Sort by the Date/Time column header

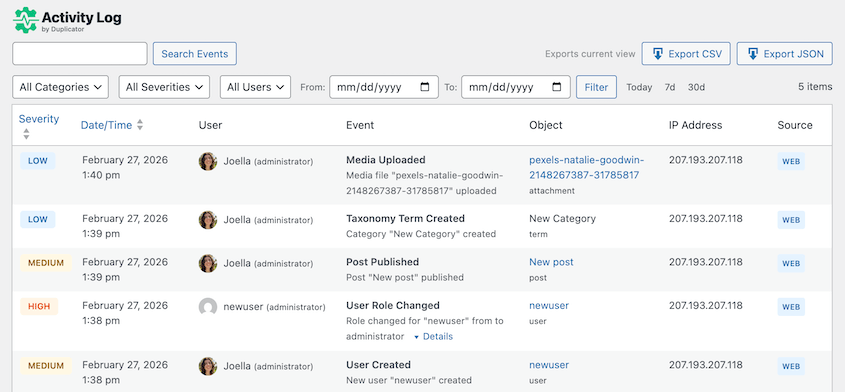pos(106,125)
